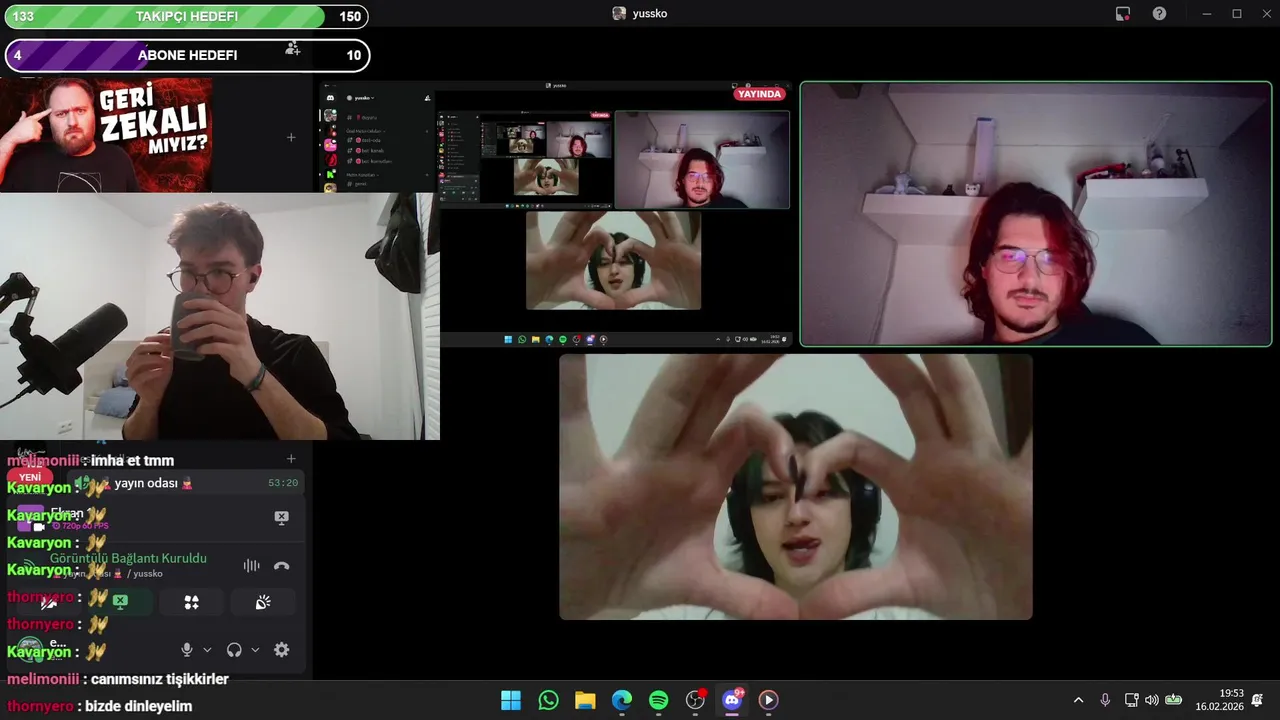The height and width of the screenshot is (720, 1280).
Task: Open network status from system tray
Action: pyautogui.click(x=1131, y=700)
